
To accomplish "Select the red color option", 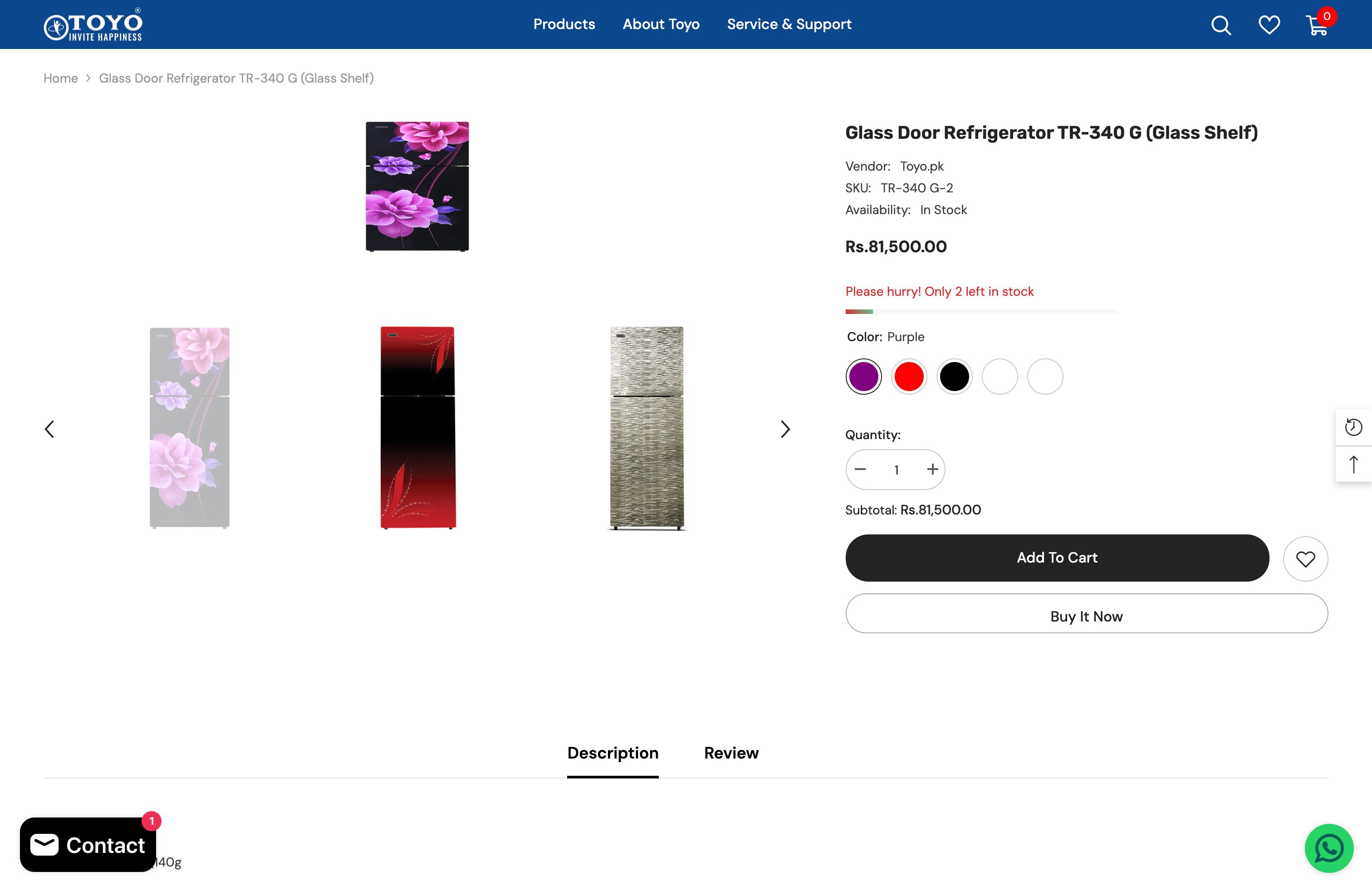I will click(908, 377).
